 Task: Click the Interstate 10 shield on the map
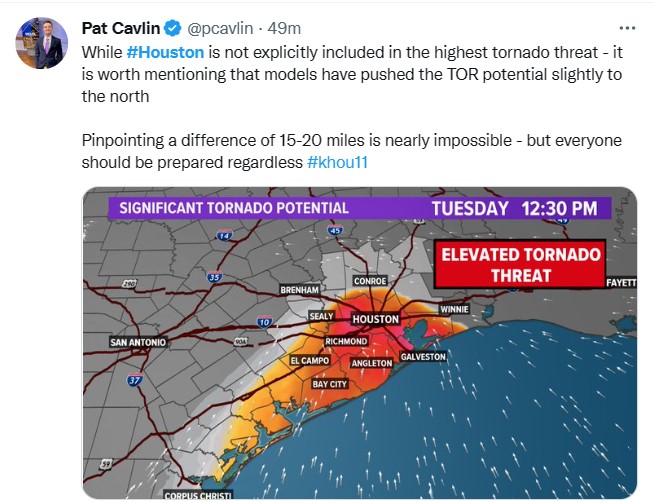(264, 322)
